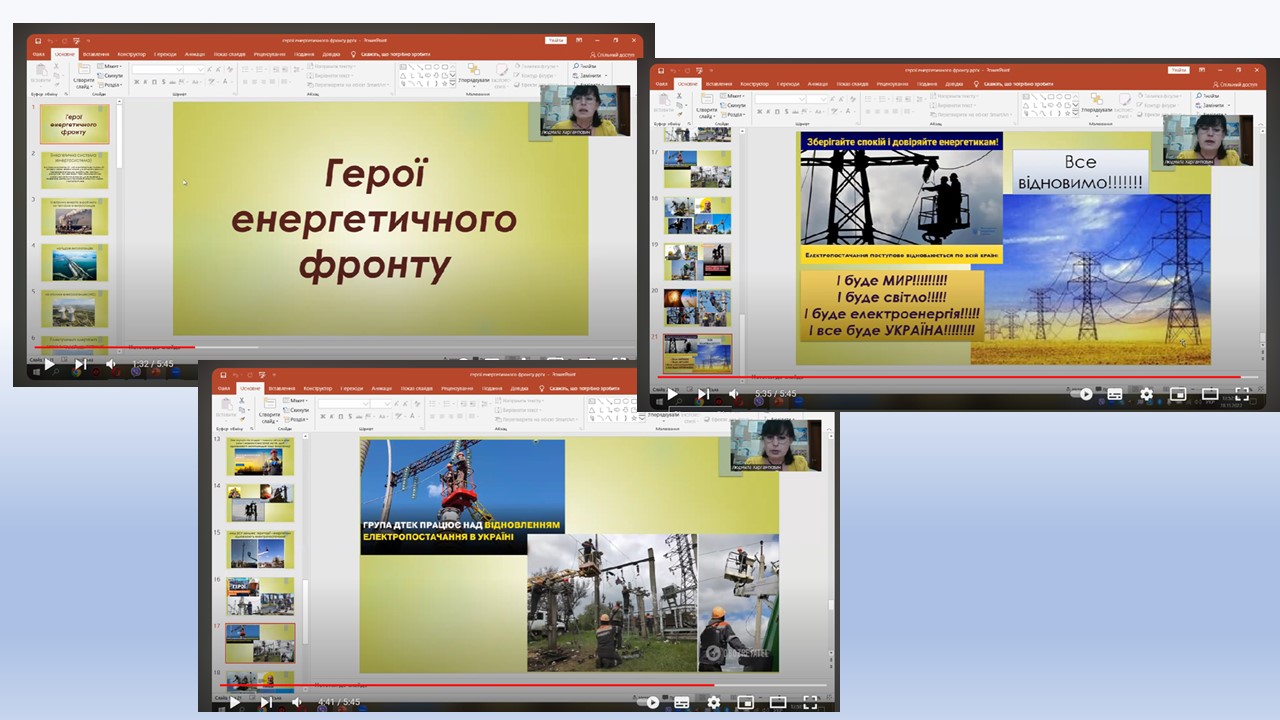Open the Конструктор tab in the title-slide PowerPoint

tap(132, 54)
